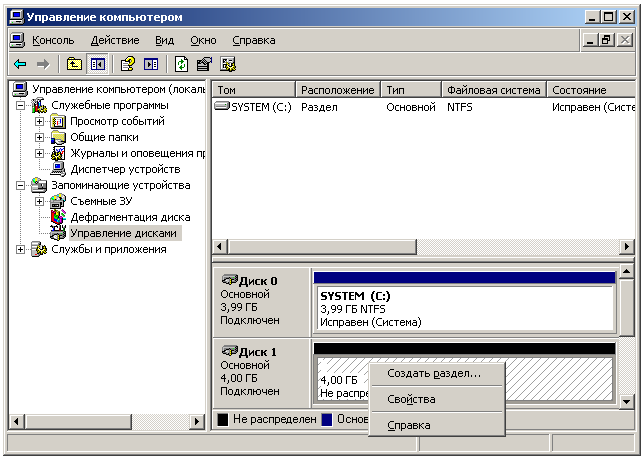Sort by the Расположение column header
The image size is (644, 458).
(338, 90)
